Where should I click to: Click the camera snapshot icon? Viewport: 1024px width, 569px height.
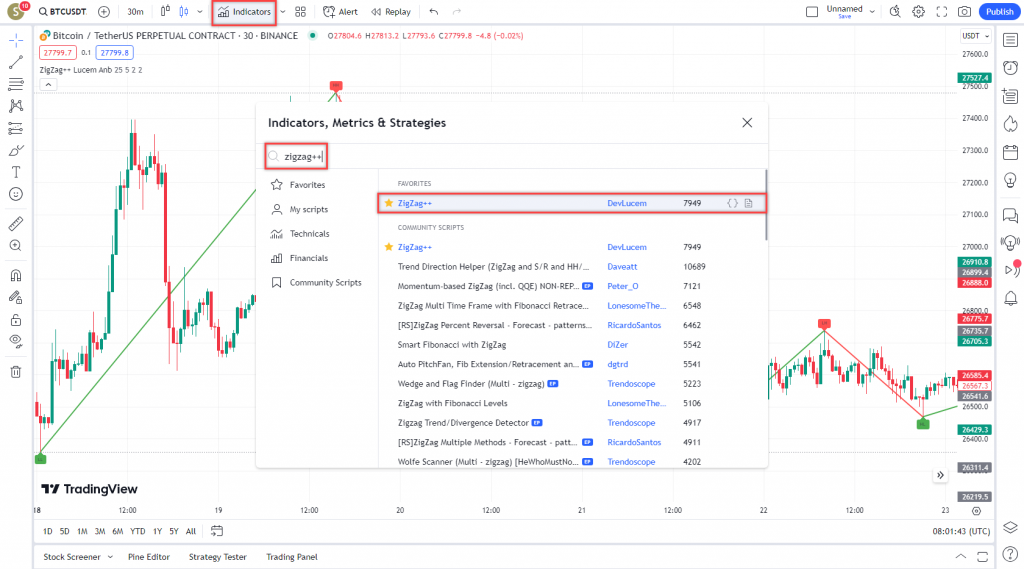(964, 12)
